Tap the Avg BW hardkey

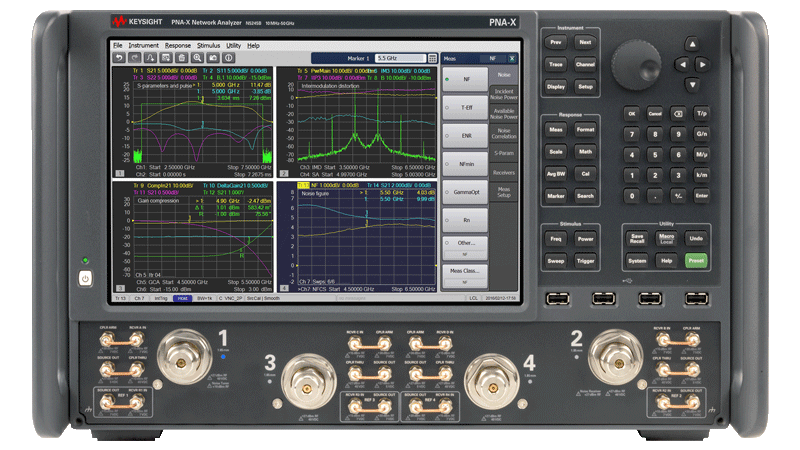(x=556, y=174)
